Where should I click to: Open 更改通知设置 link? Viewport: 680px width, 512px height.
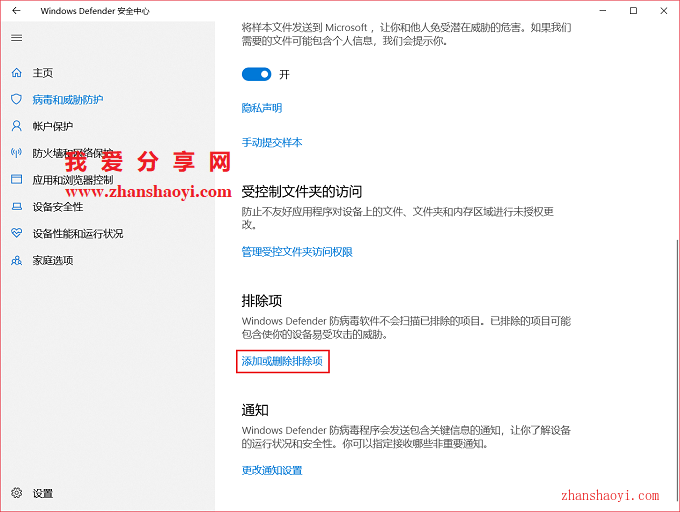[x=272, y=470]
